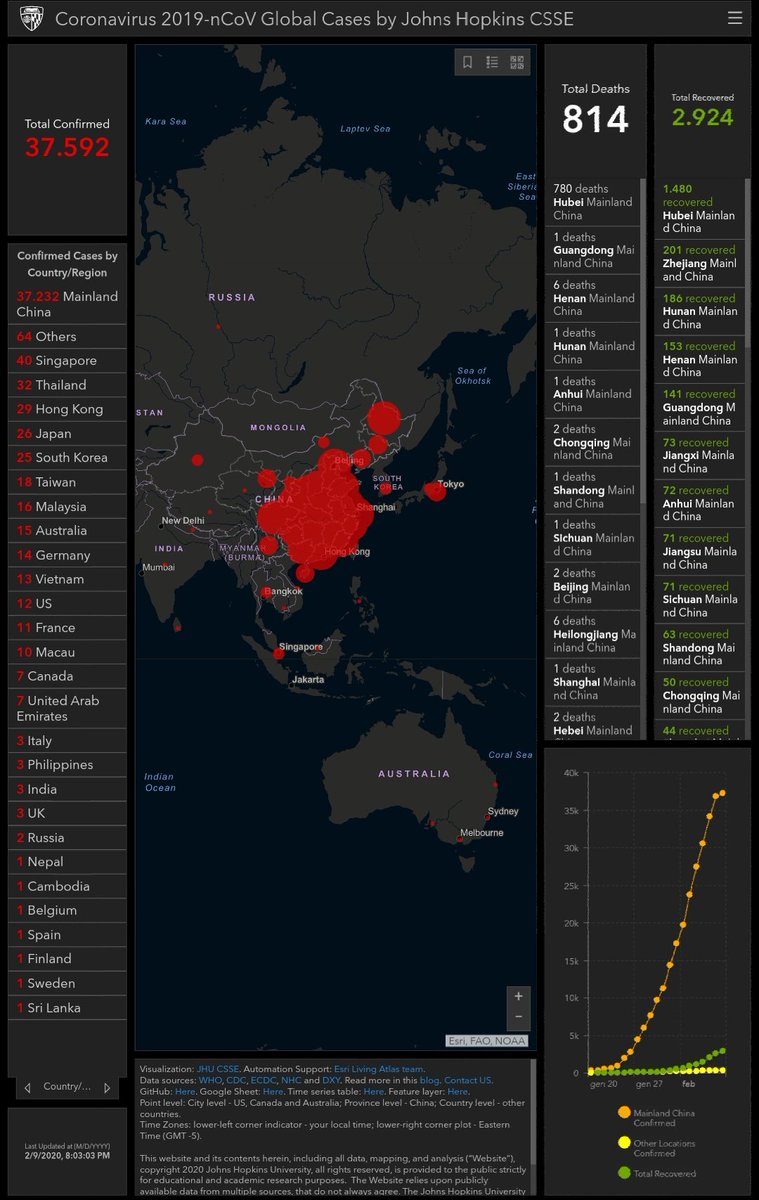The width and height of the screenshot is (759, 1200).
Task: Select the 3 Italy row
Action: tap(67, 741)
